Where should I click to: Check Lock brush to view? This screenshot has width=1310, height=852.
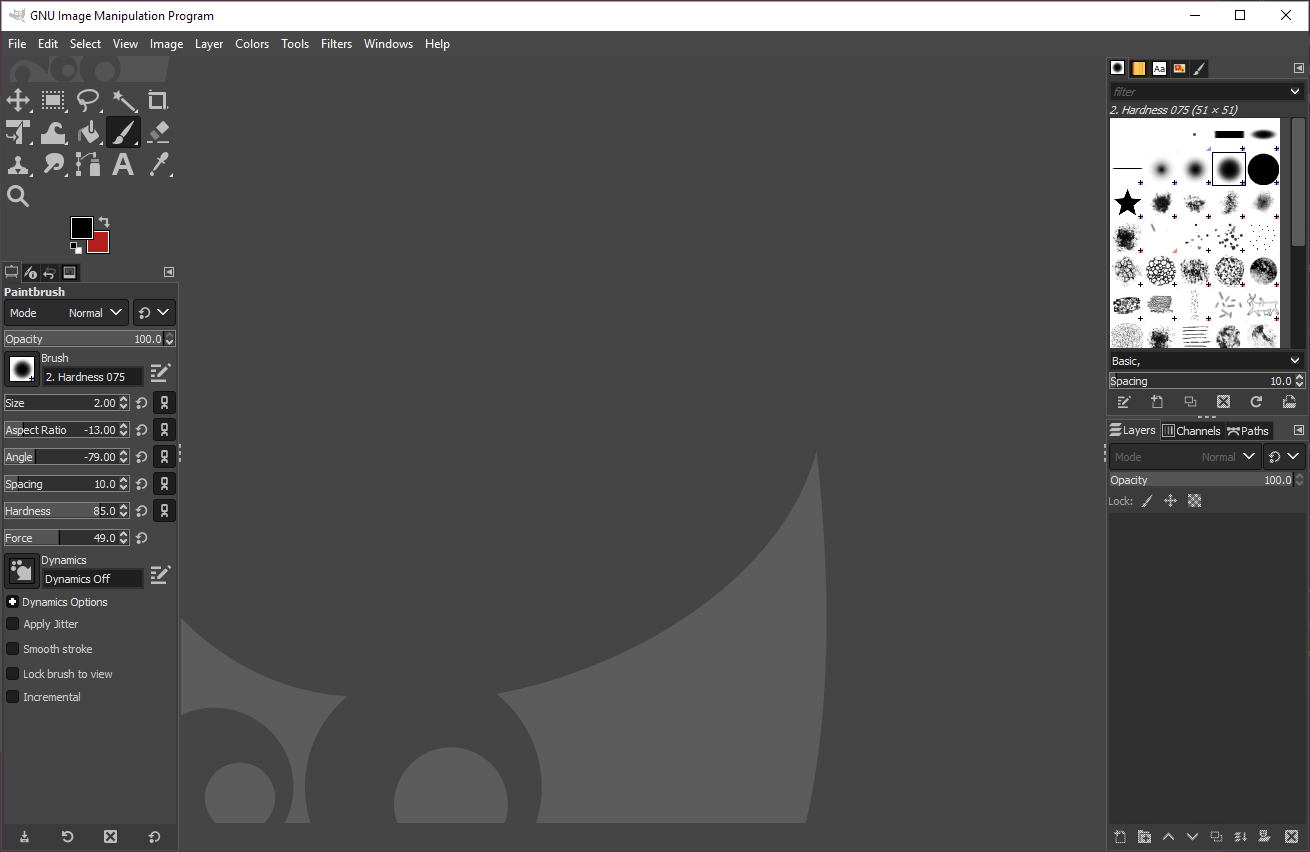[13, 674]
